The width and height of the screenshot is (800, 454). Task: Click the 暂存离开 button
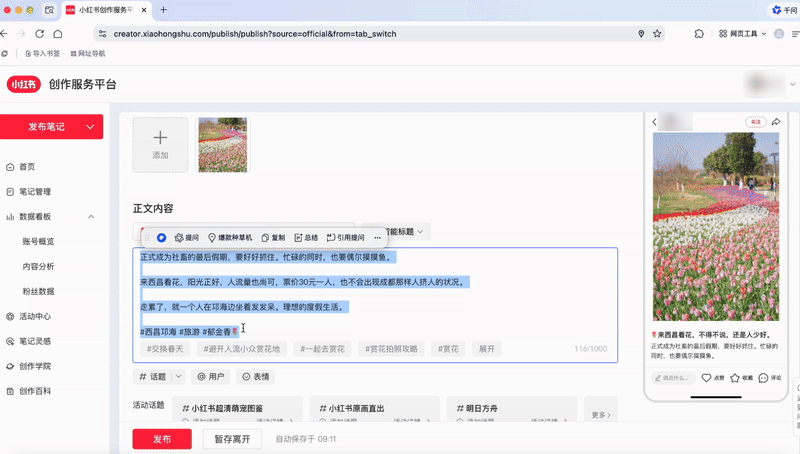(232, 439)
